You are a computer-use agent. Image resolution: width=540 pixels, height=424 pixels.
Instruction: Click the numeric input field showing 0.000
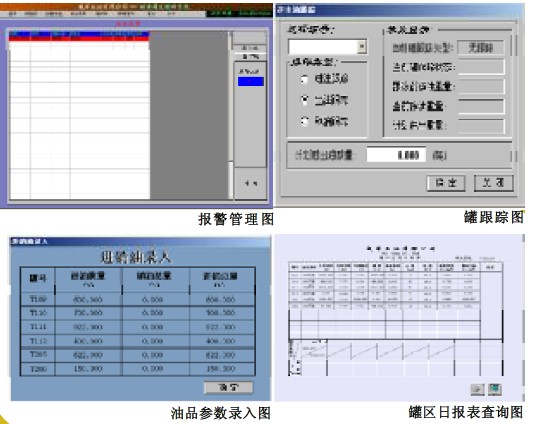click(396, 155)
